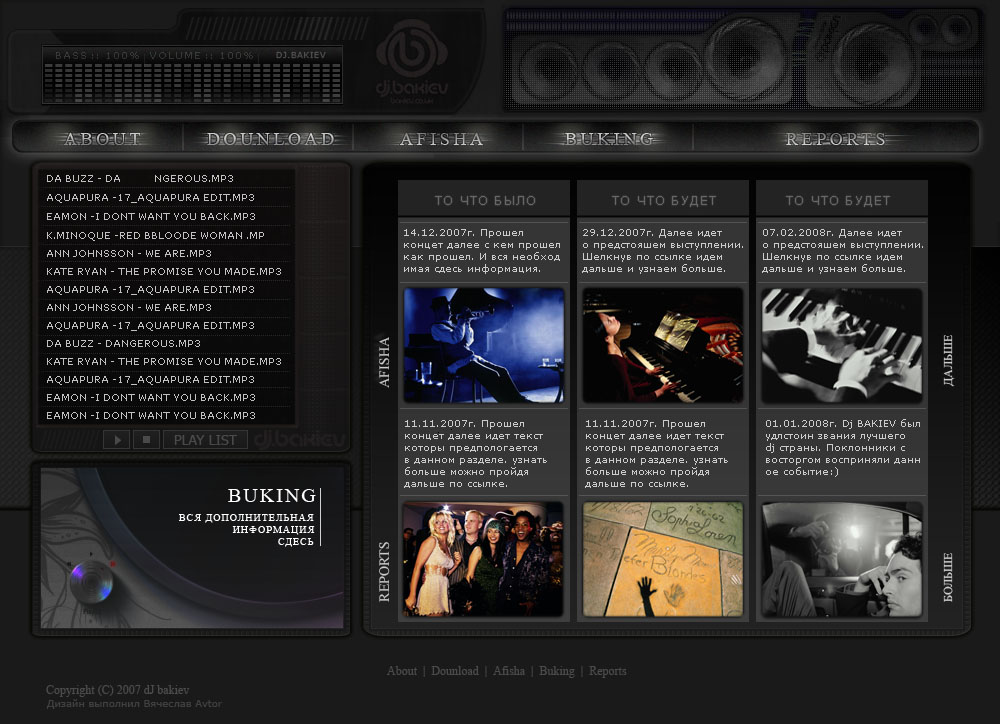
Task: Follow the footer Buking link
Action: click(x=557, y=670)
